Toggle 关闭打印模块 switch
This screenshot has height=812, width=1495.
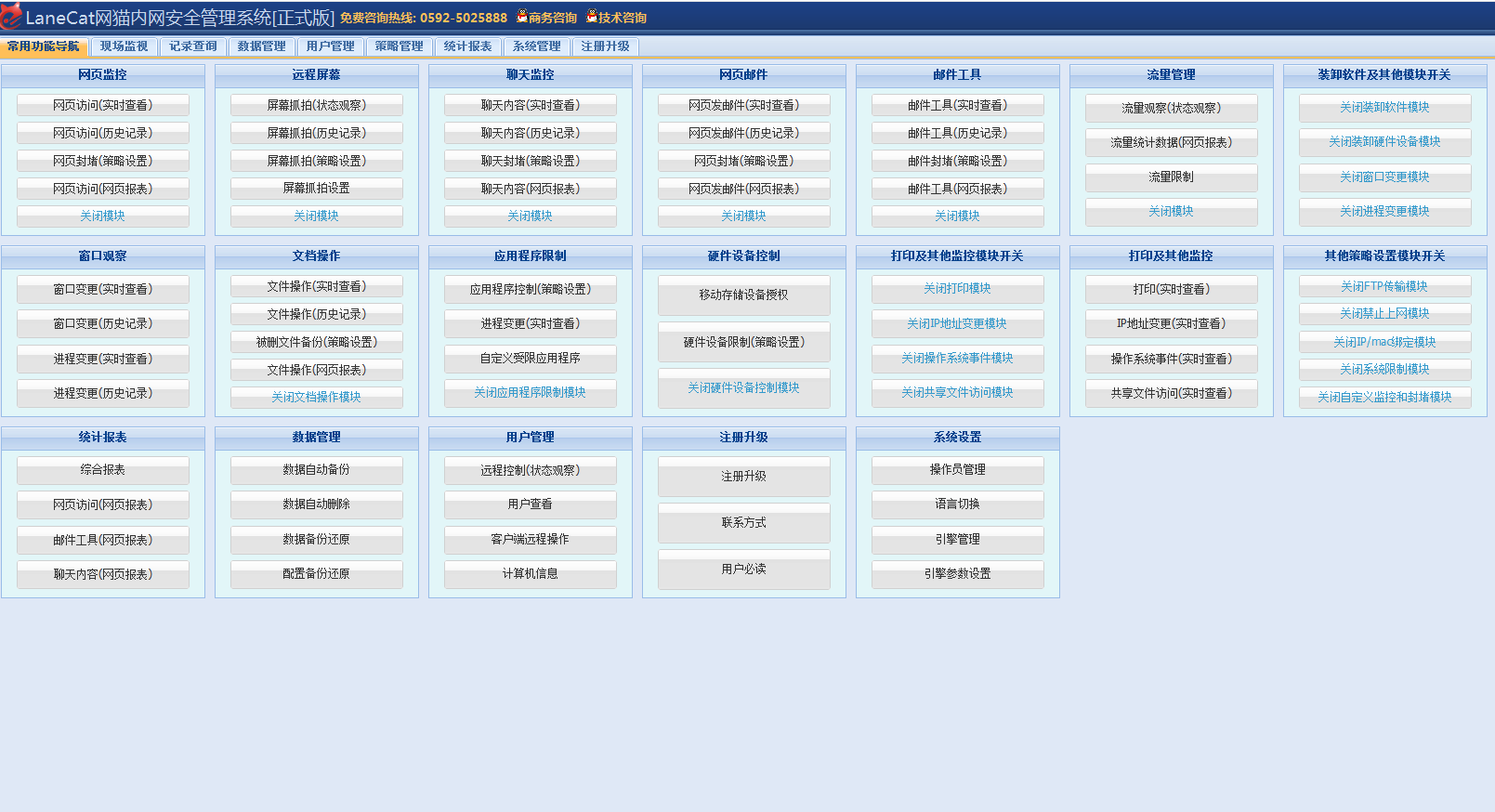[957, 289]
